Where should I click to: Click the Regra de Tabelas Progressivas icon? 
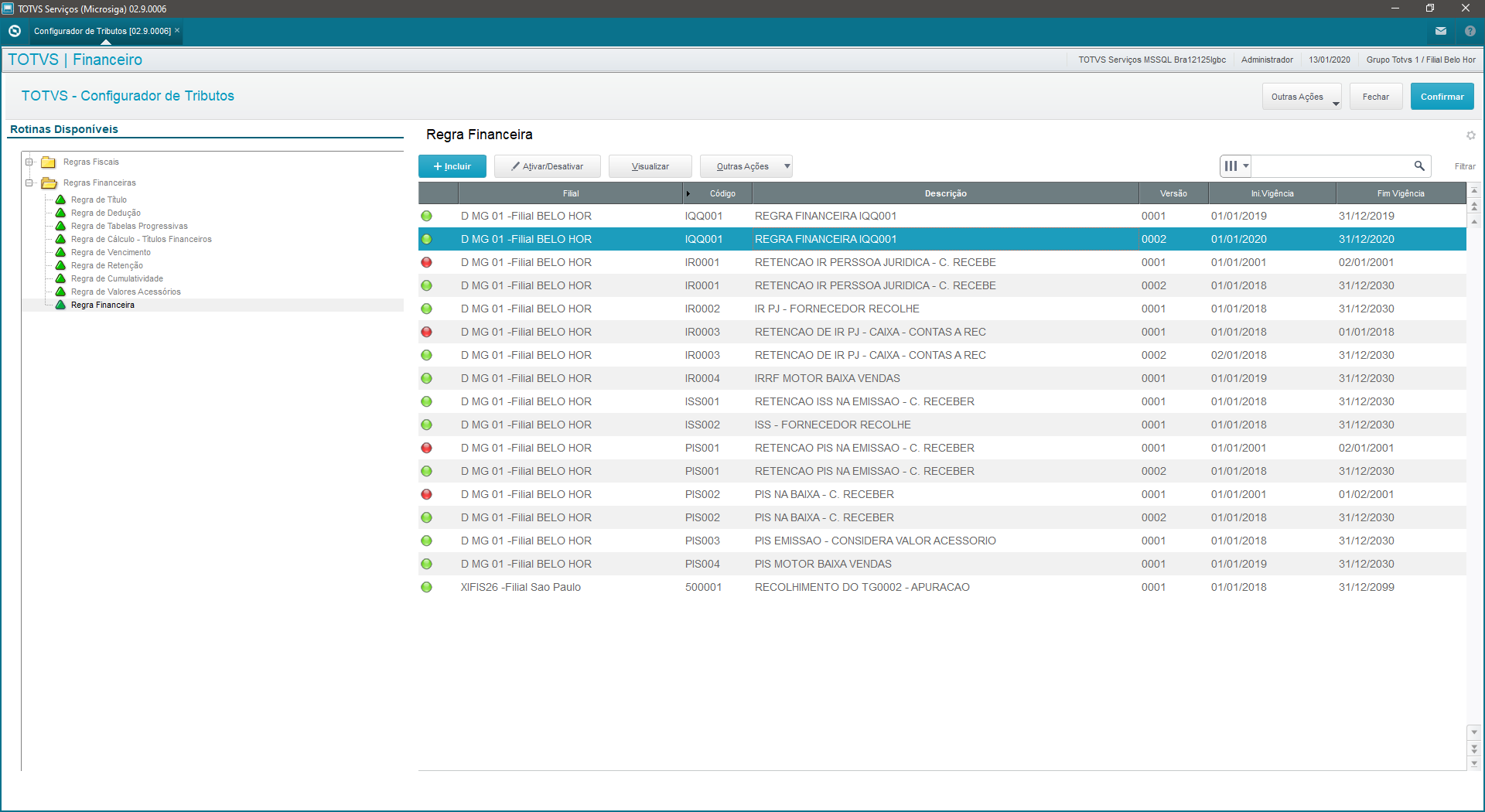click(60, 226)
